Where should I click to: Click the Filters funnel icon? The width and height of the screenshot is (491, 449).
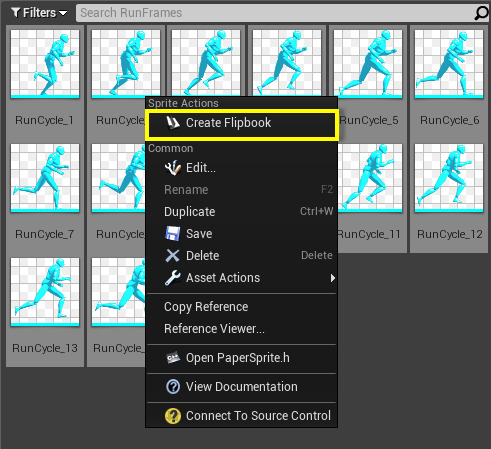pos(15,13)
